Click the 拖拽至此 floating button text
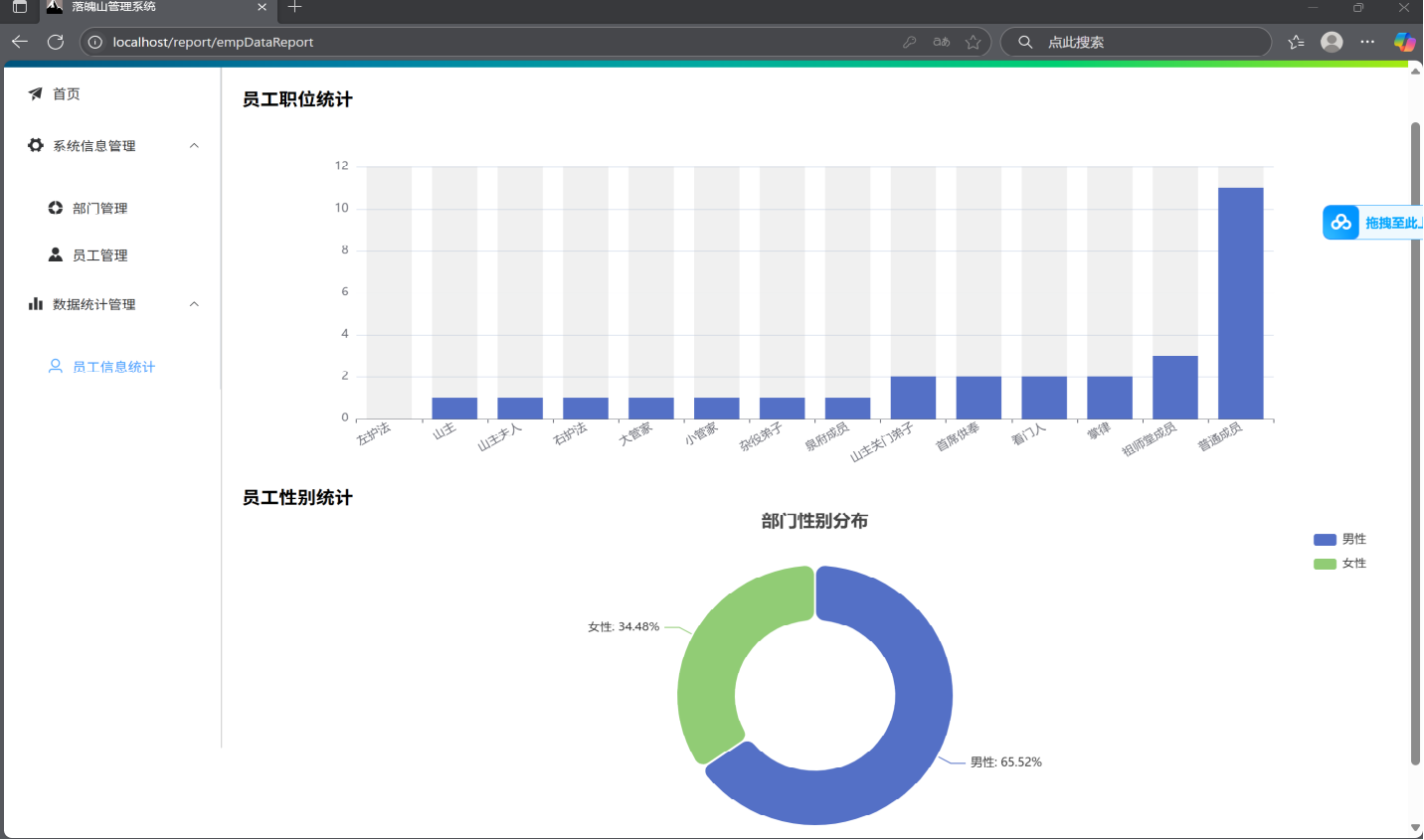 (1393, 223)
